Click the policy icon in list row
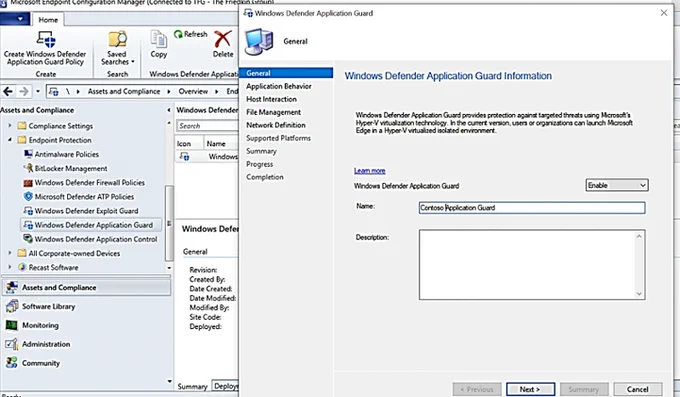This screenshot has height=397, width=680. click(x=185, y=156)
